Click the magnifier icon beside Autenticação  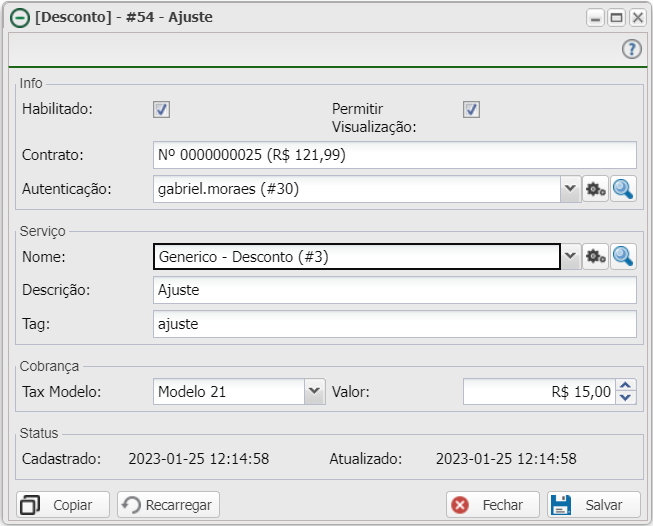pos(624,189)
